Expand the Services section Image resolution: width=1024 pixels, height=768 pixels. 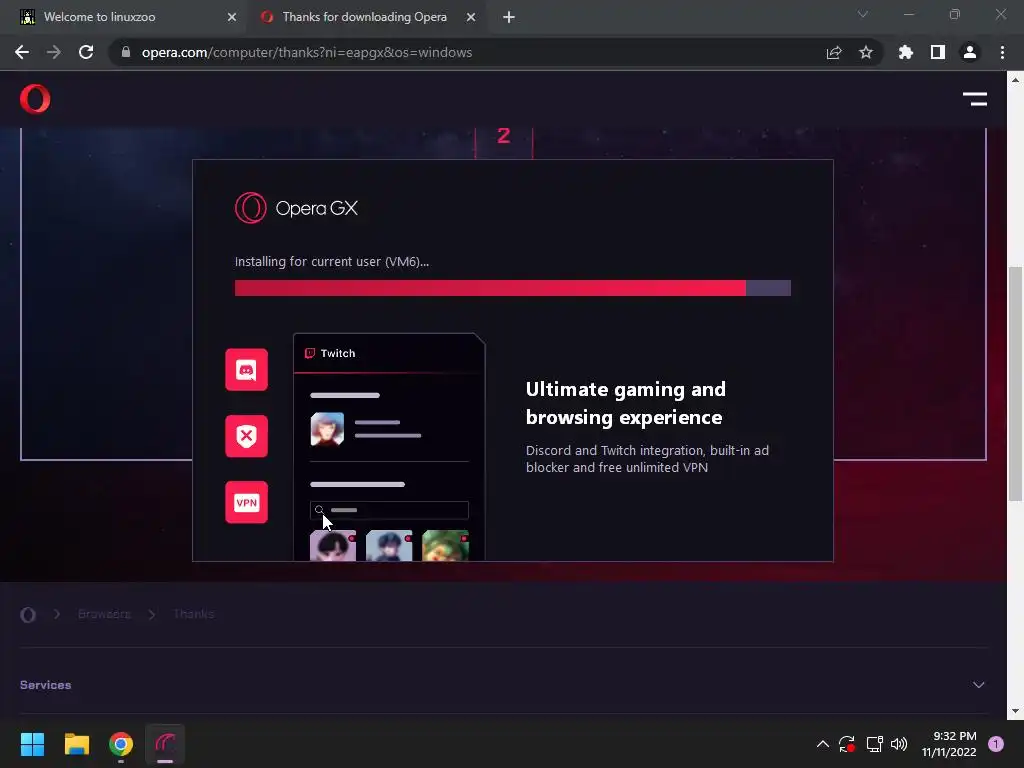tap(503, 685)
